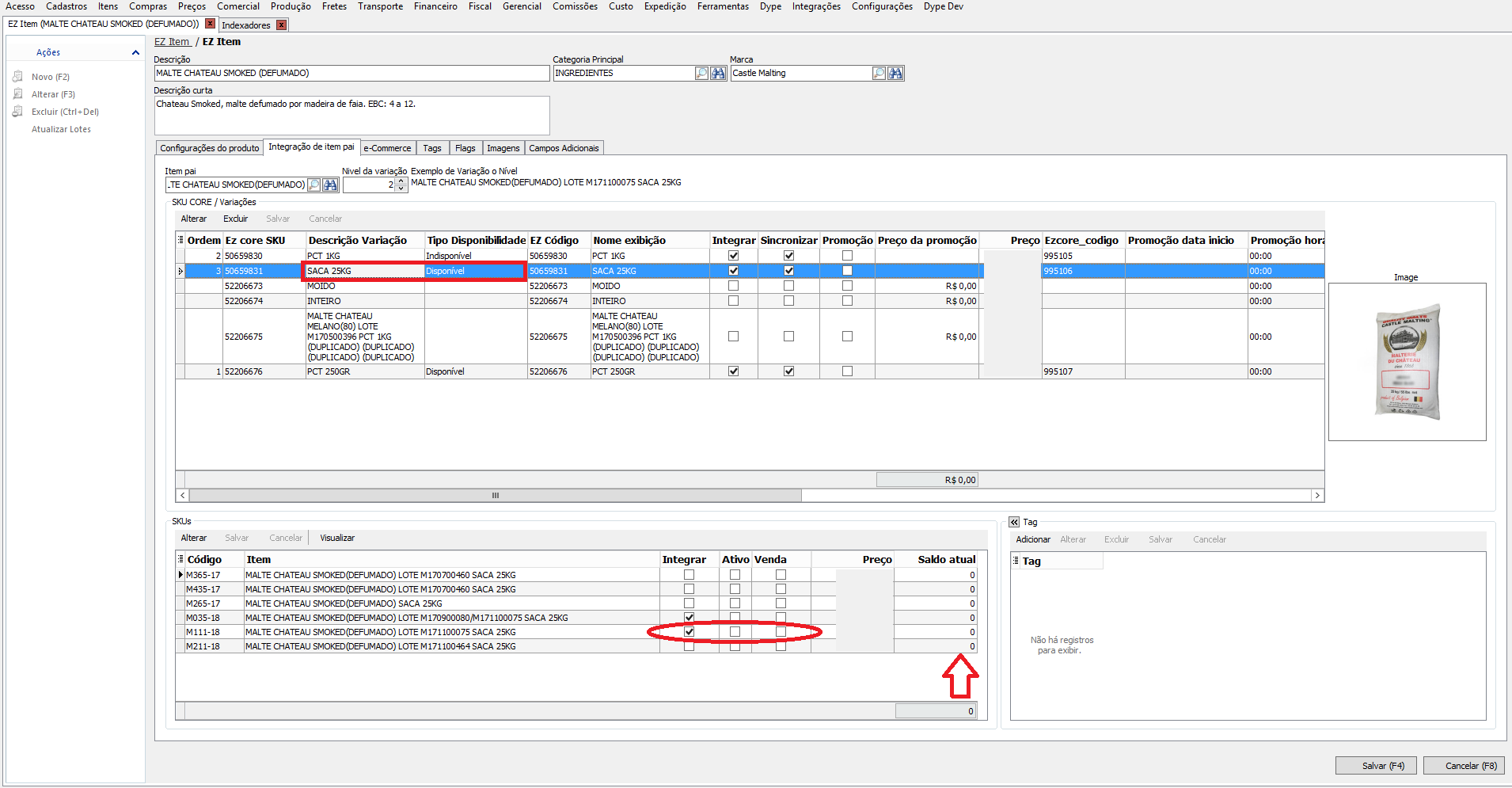Open the SKUs grid column selector icon
Viewport: 1512px width, 788px height.
(180, 559)
